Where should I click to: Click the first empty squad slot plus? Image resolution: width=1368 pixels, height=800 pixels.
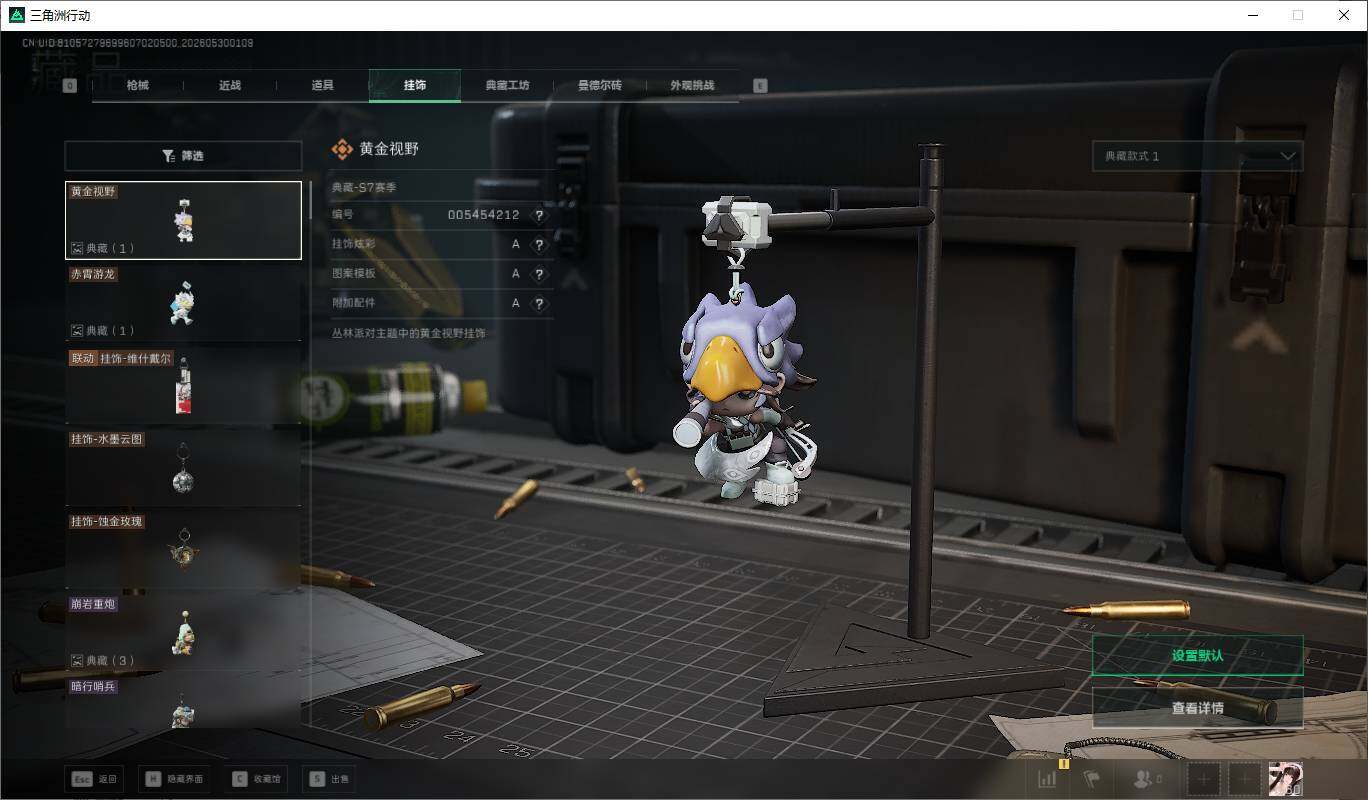pos(1204,779)
